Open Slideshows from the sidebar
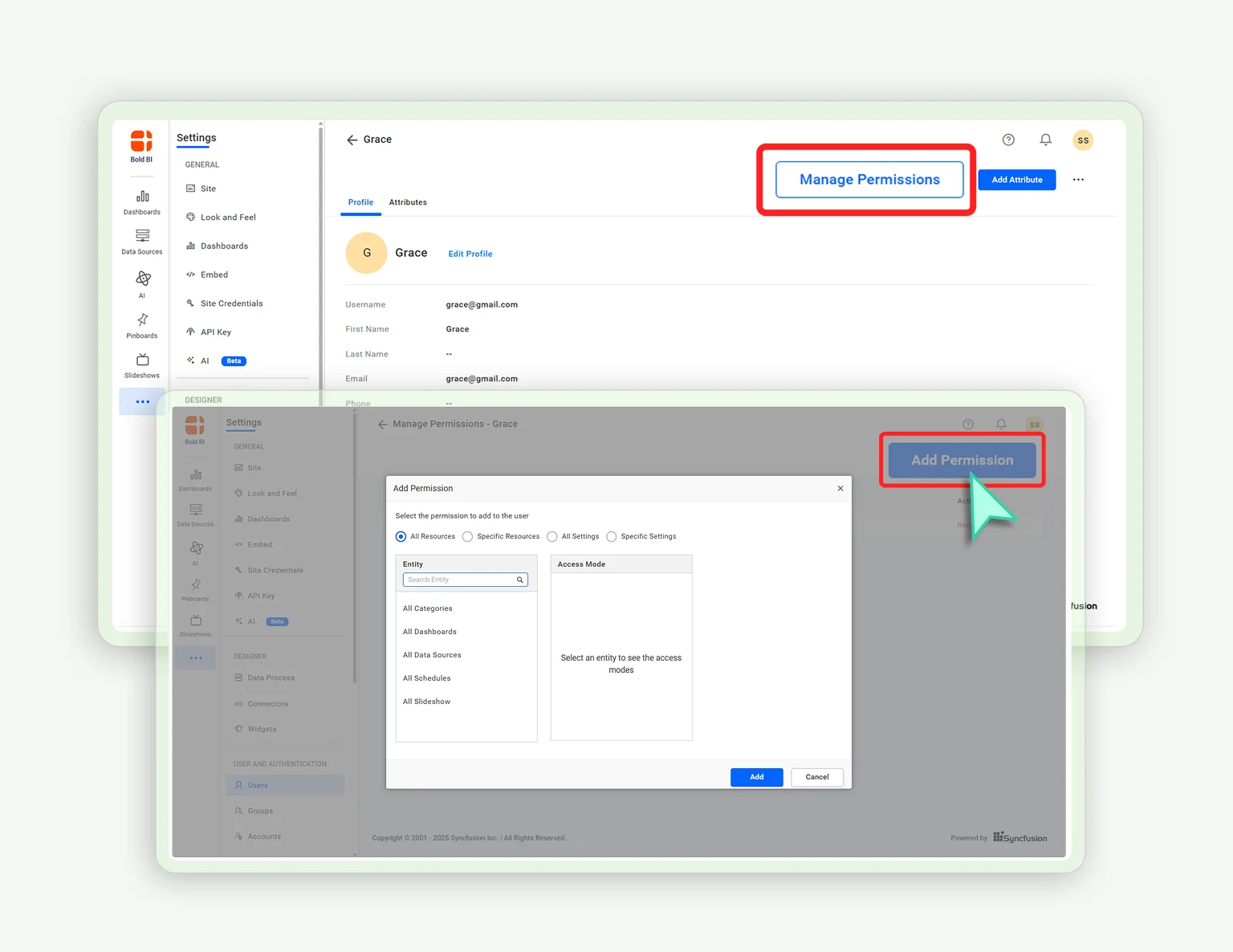Viewport: 1233px width, 952px height. tap(141, 365)
